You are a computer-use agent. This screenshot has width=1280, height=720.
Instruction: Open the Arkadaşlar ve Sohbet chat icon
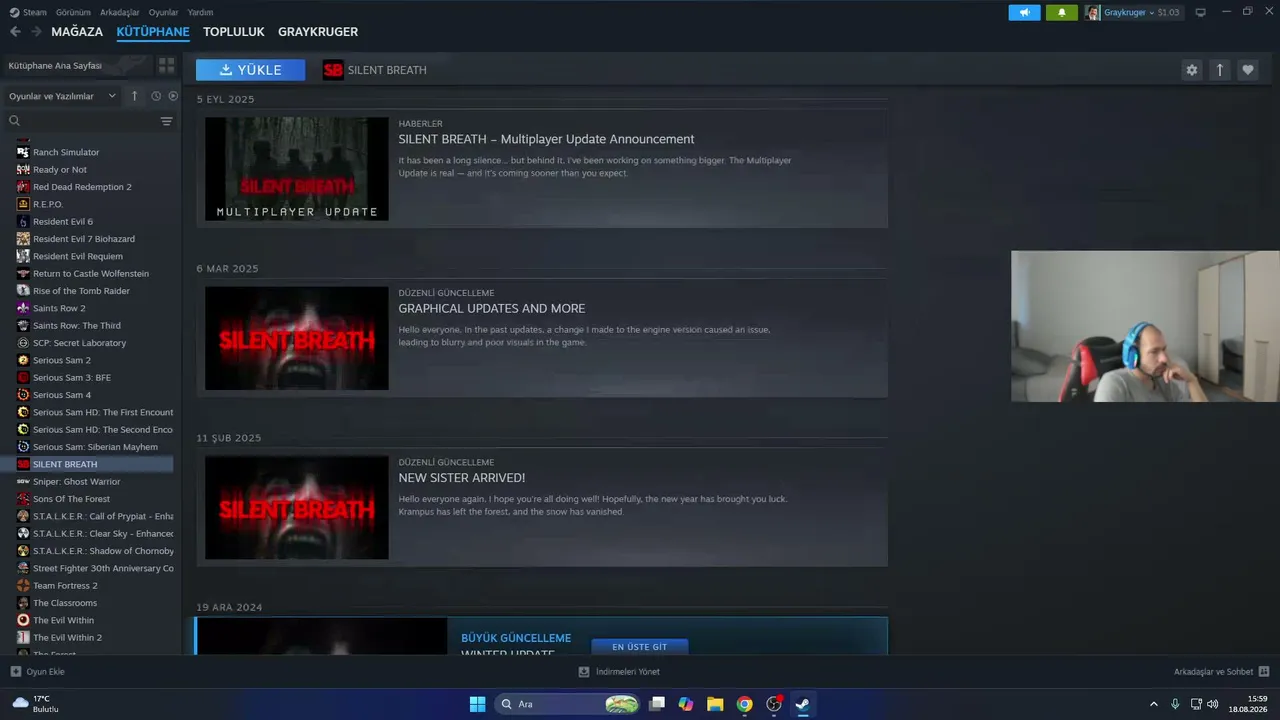coord(1264,672)
